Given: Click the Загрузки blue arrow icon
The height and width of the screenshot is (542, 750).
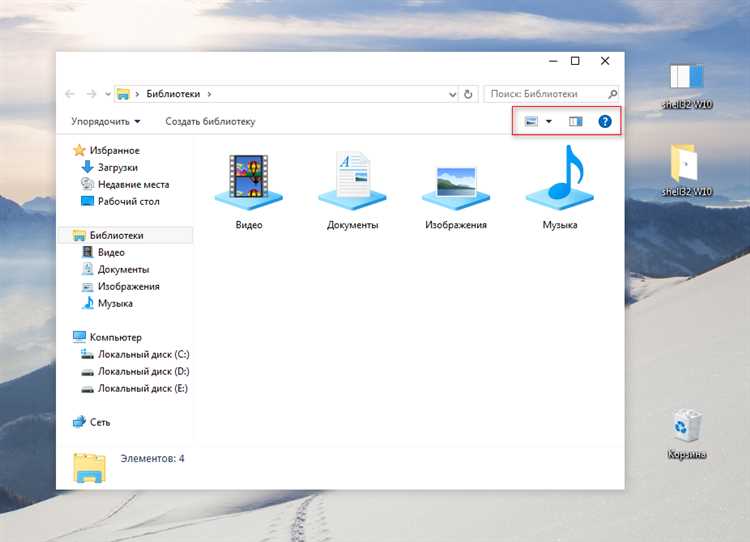Looking at the screenshot, I should click(87, 167).
